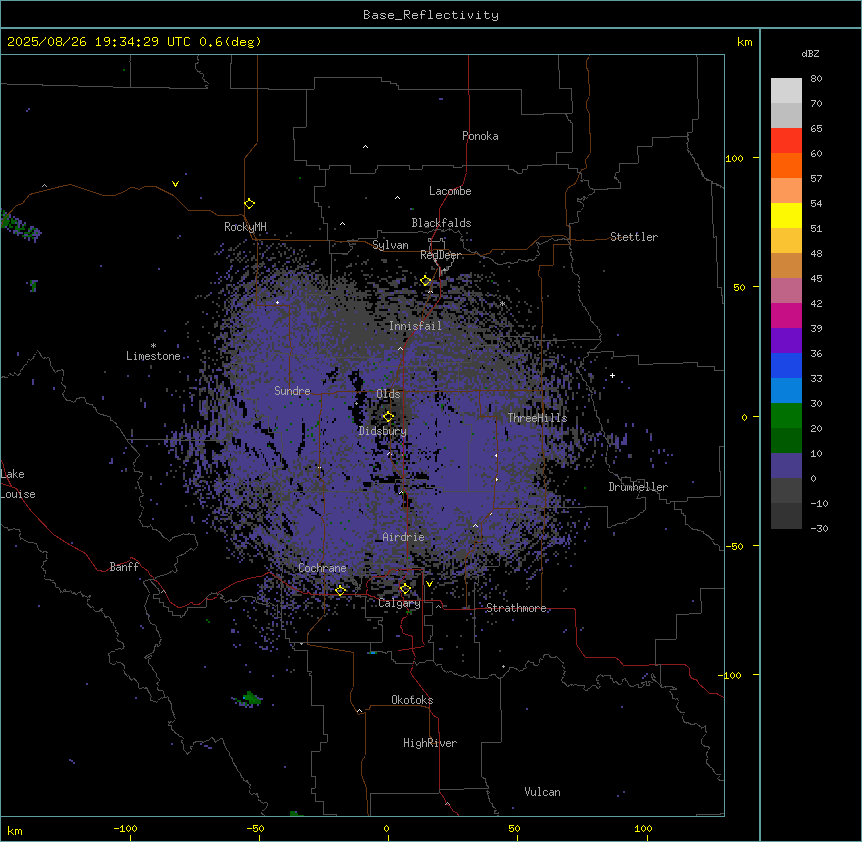The image size is (862, 842).
Task: Click the -30 value in dBZ legend
Action: click(819, 528)
